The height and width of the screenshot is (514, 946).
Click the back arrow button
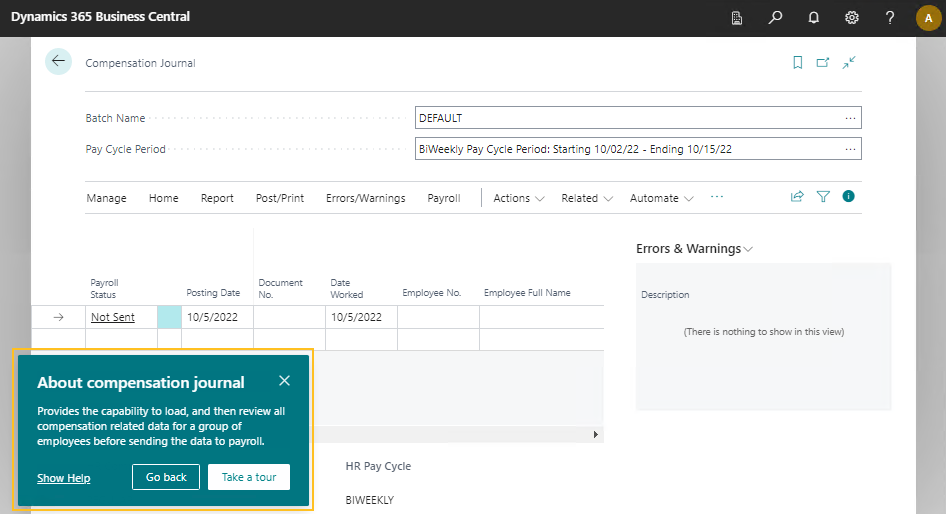pos(58,62)
